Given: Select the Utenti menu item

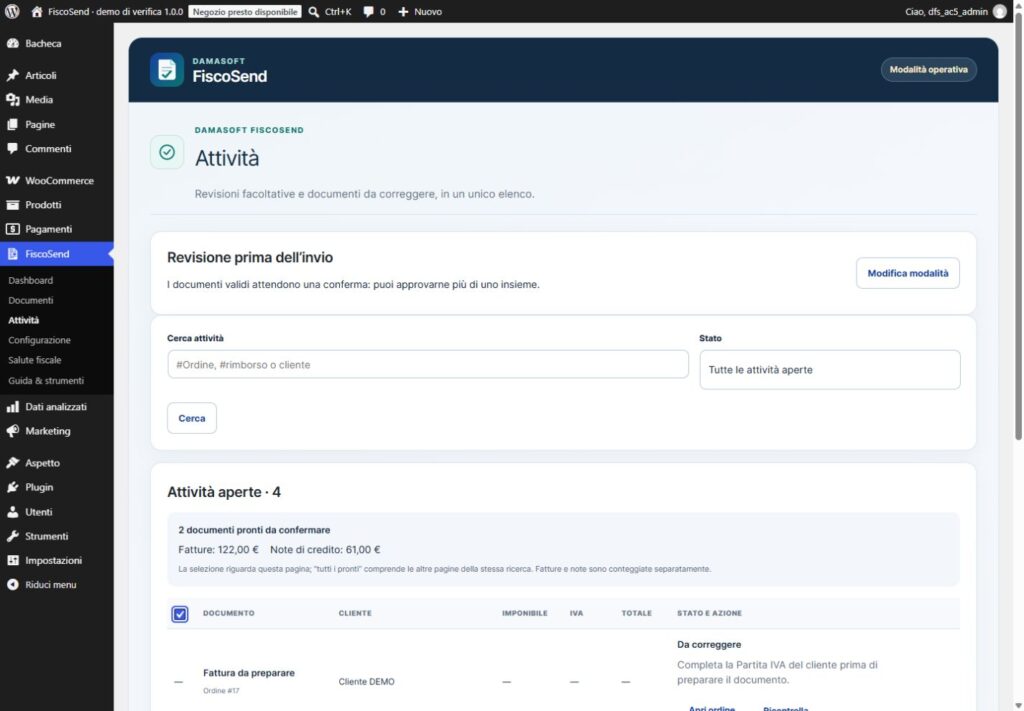Looking at the screenshot, I should point(57,512).
